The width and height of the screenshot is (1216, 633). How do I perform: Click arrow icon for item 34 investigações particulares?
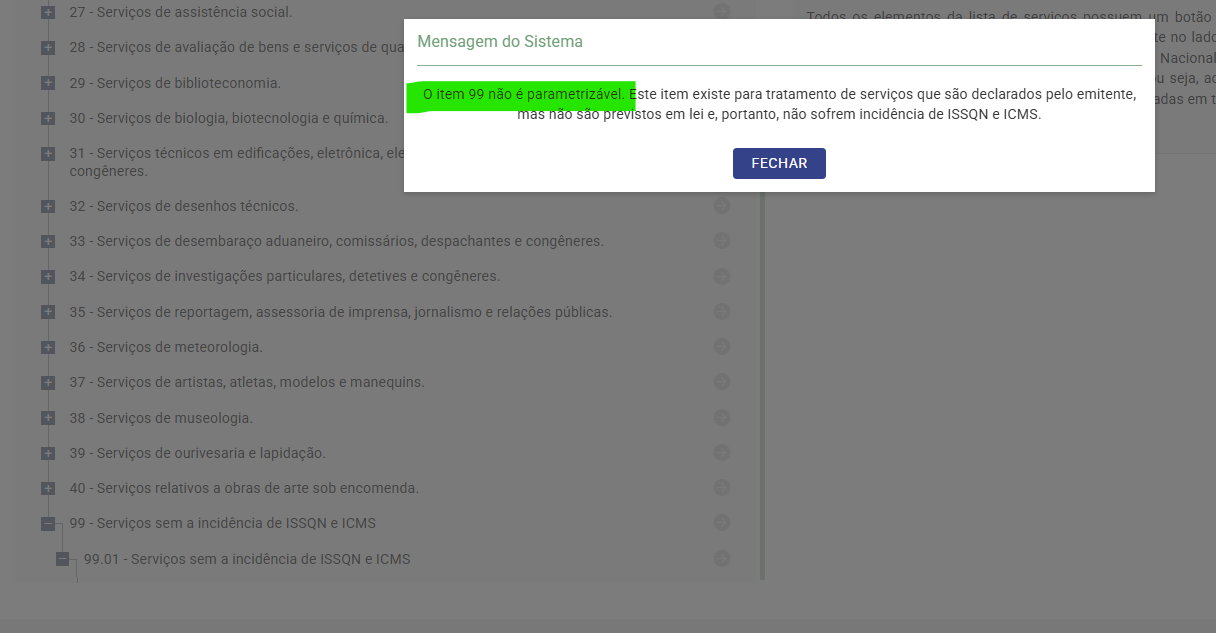pos(722,276)
